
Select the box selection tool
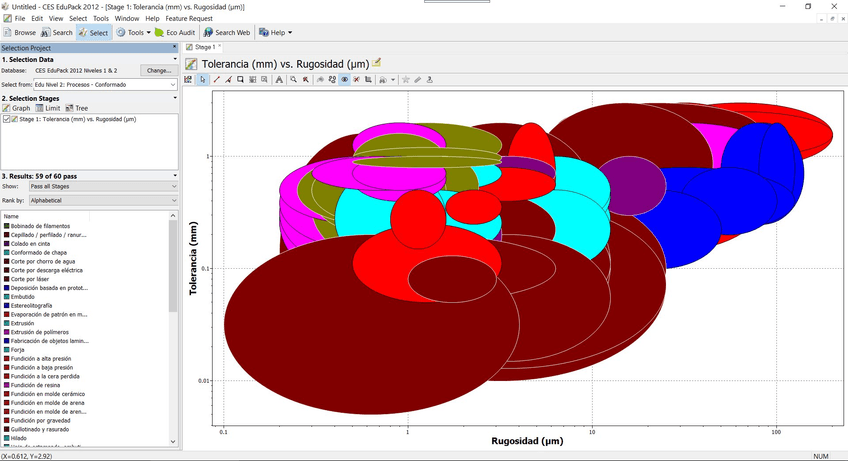coord(241,80)
